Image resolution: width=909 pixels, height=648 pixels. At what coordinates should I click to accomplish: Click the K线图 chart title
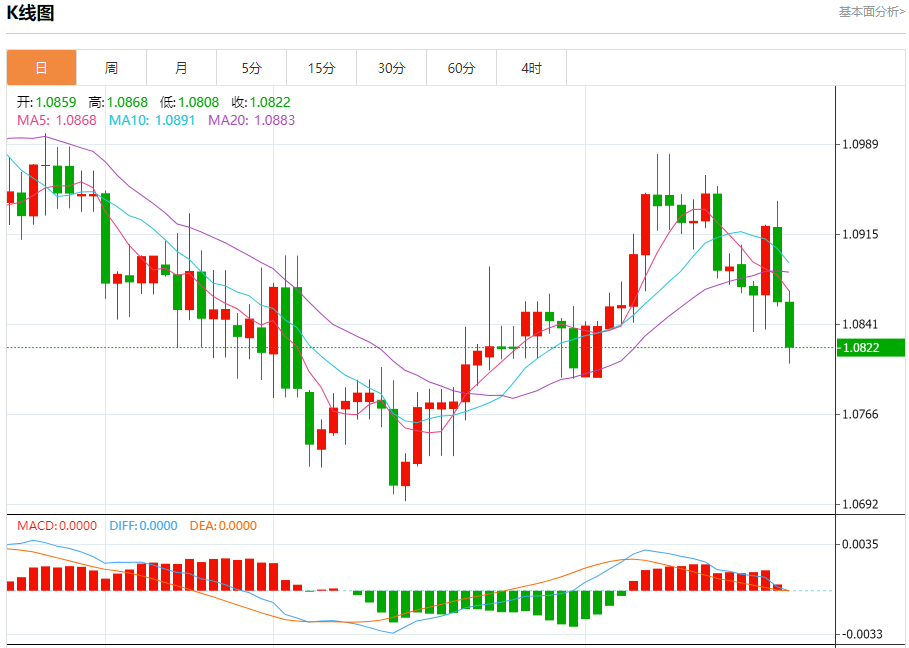[x=30, y=12]
